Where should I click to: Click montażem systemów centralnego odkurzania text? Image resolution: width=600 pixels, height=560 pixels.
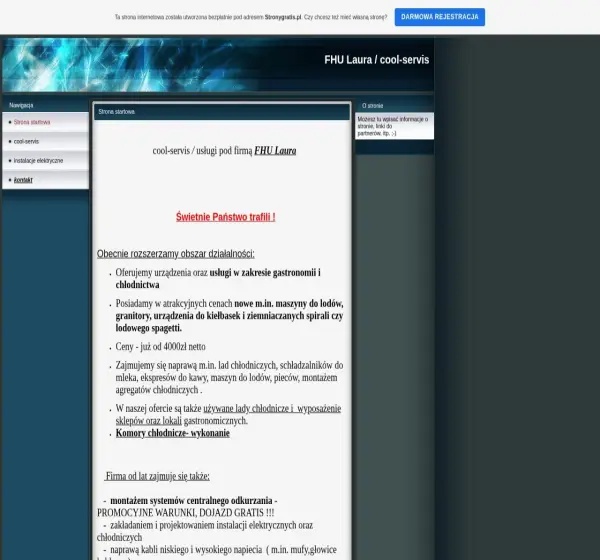point(191,500)
